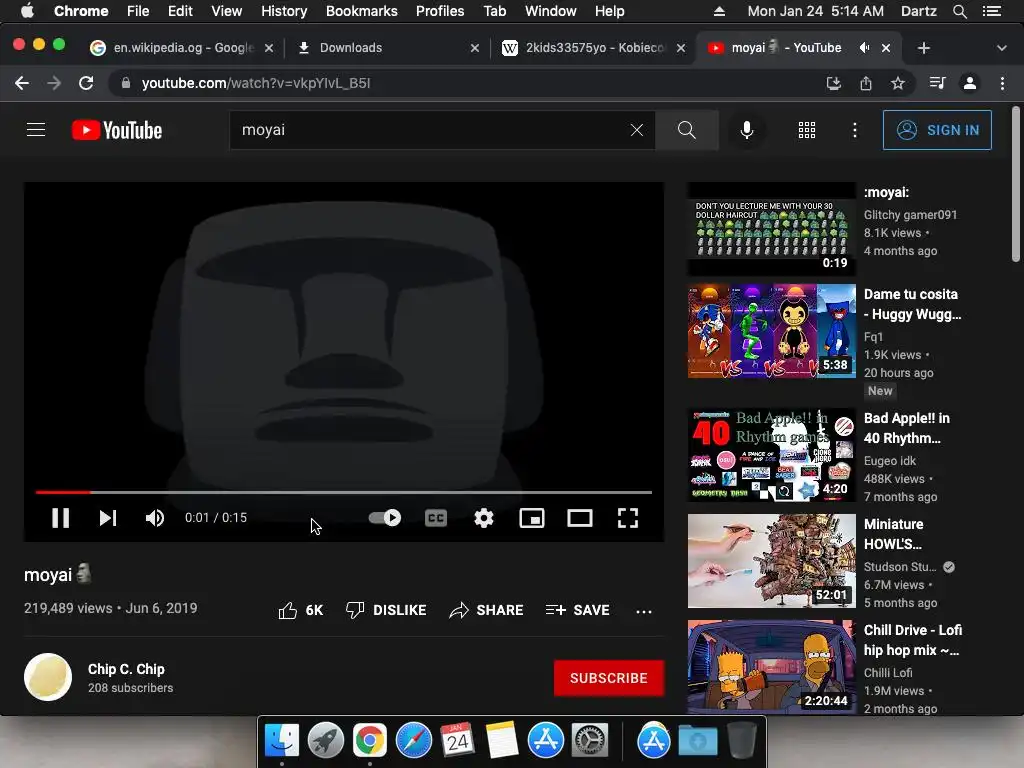The width and height of the screenshot is (1024, 768).
Task: Open Chrome media controls icon
Action: point(937,83)
